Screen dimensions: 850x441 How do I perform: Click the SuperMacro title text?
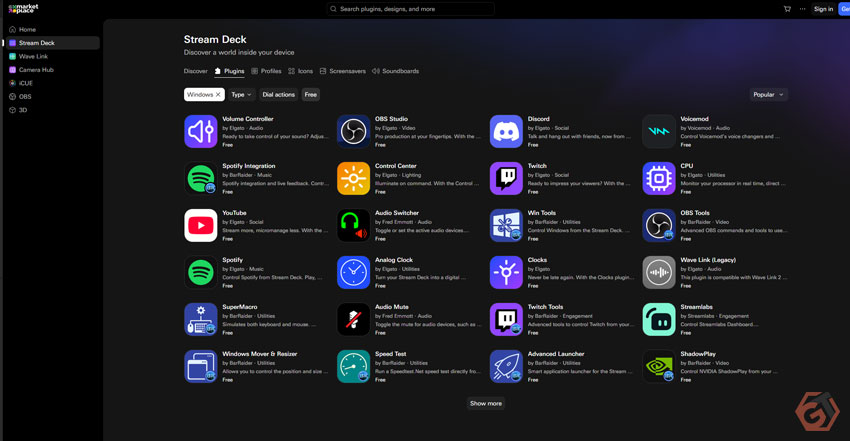[x=240, y=307]
